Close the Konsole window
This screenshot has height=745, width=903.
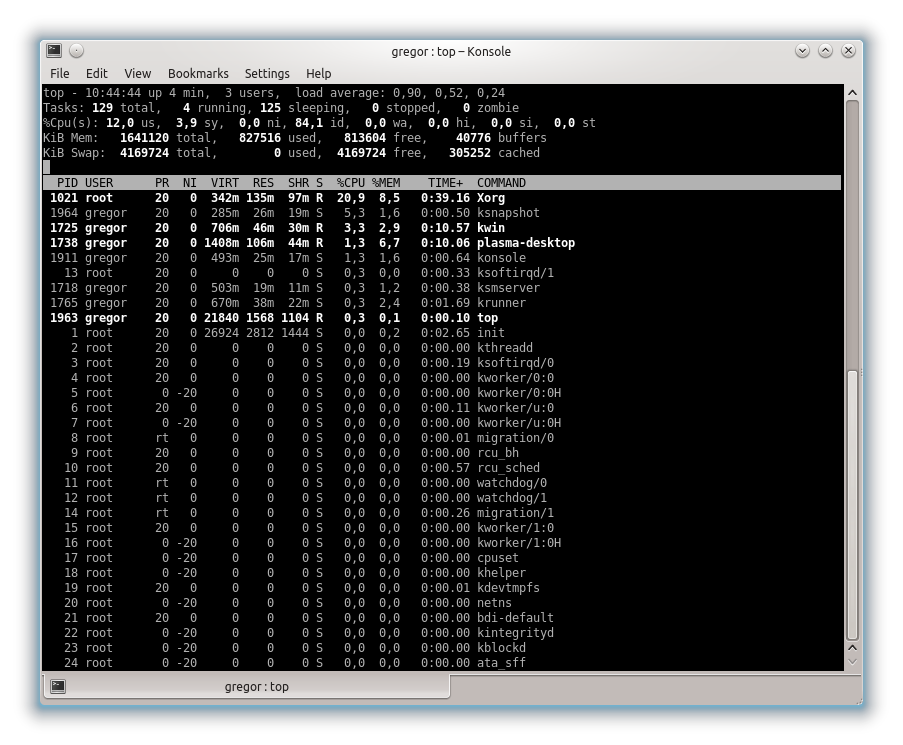(849, 51)
